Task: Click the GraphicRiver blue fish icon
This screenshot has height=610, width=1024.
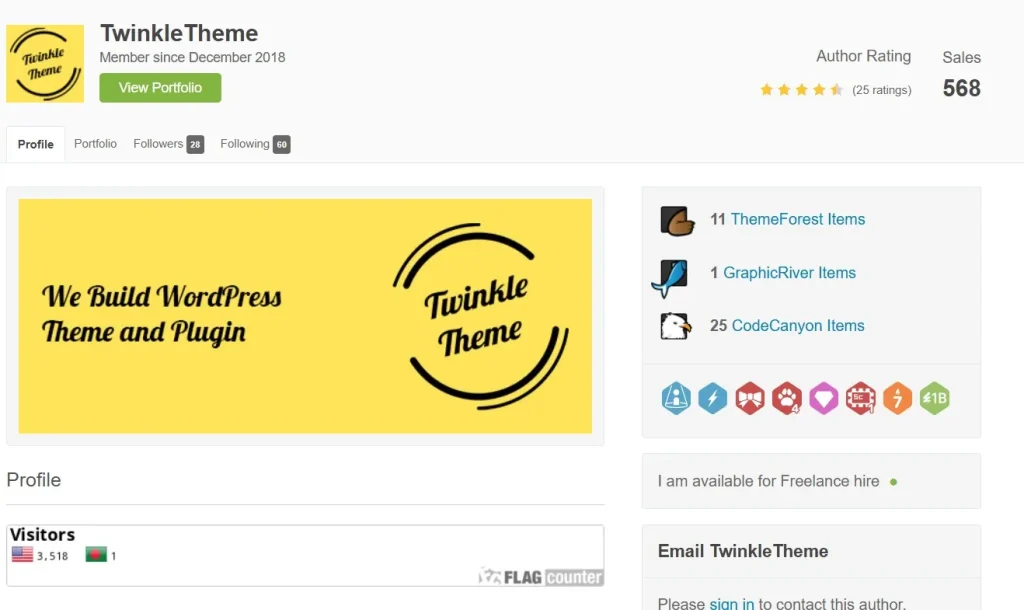Action: coord(671,277)
